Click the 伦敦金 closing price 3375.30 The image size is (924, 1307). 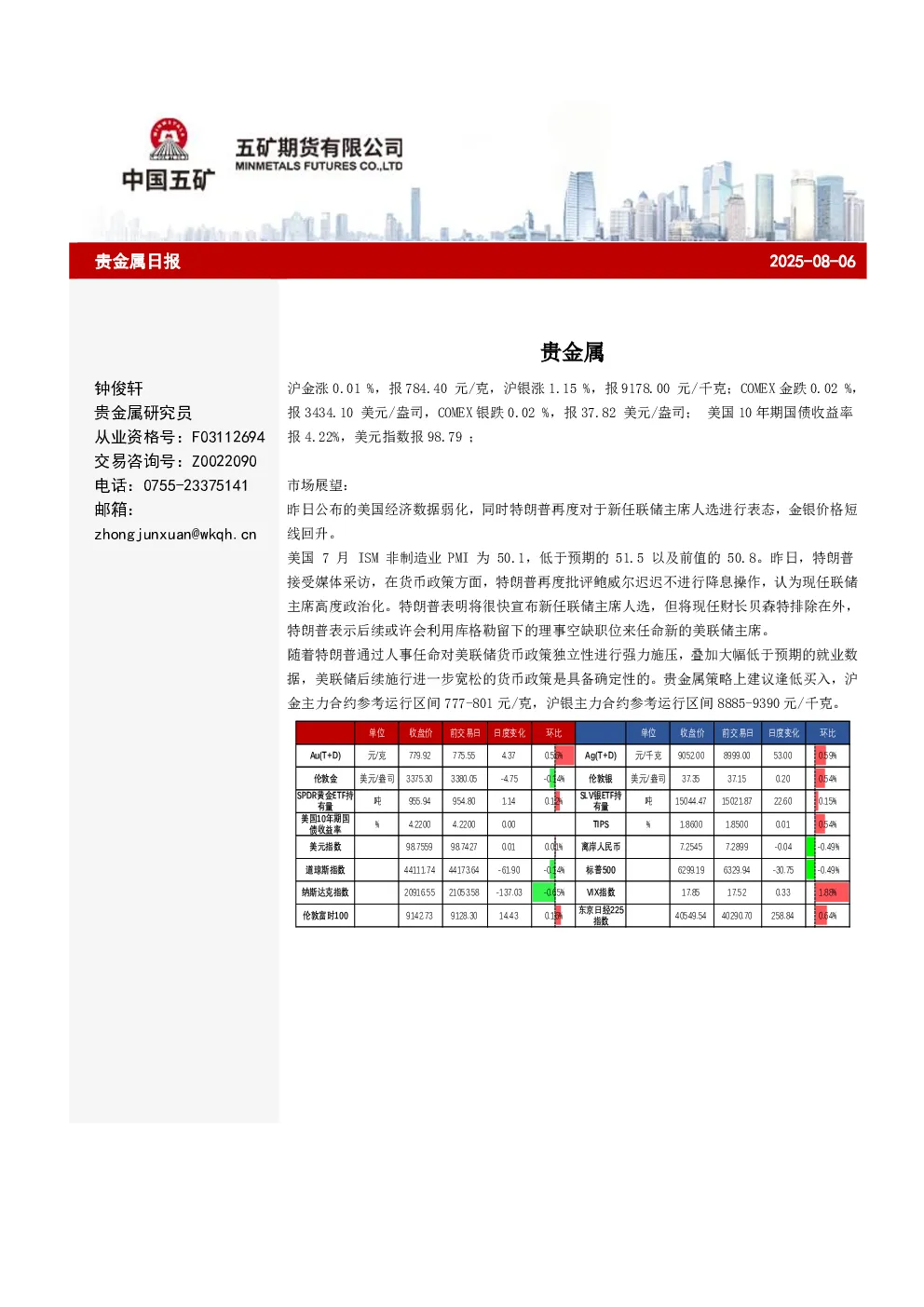tap(419, 779)
